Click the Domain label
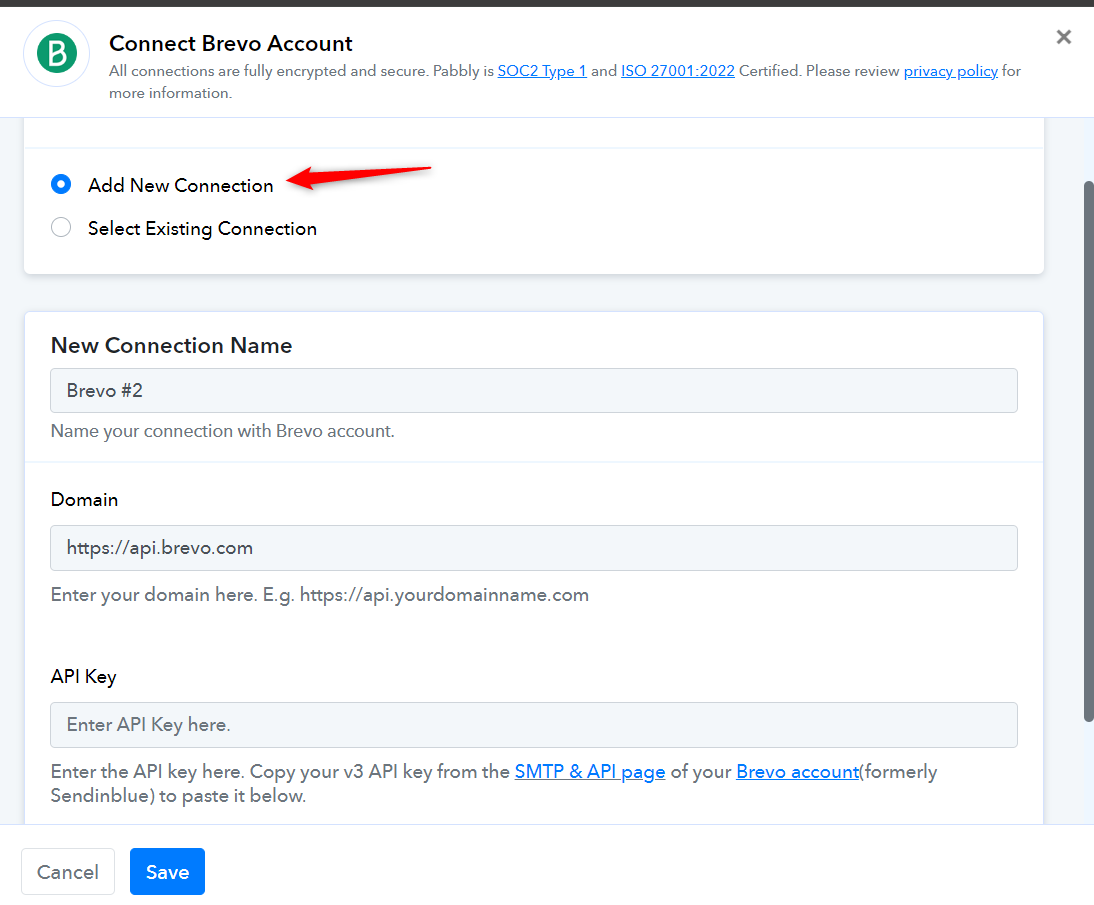 pyautogui.click(x=84, y=500)
